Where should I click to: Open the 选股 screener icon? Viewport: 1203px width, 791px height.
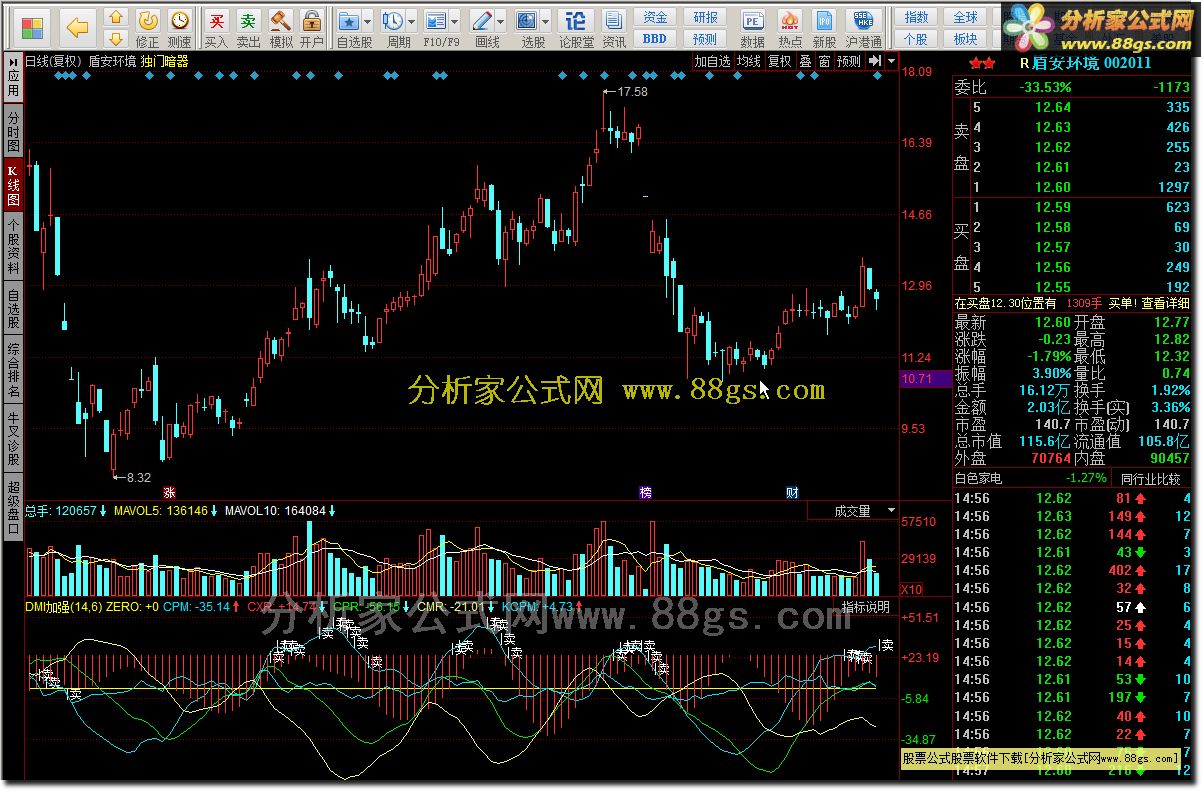[526, 20]
